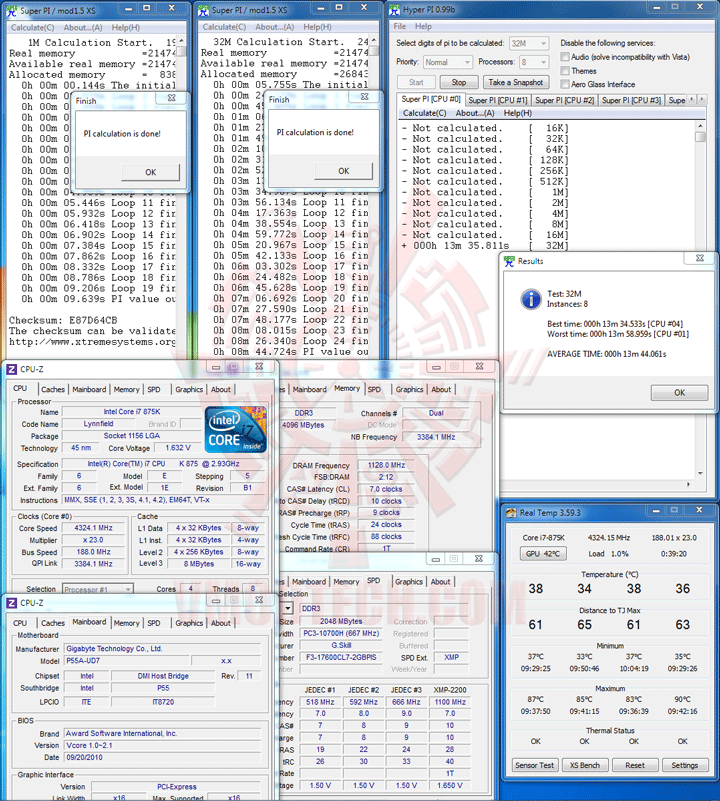Image resolution: width=720 pixels, height=801 pixels.
Task: Click the mainboard Model field P55A-UD7
Action: 127,661
